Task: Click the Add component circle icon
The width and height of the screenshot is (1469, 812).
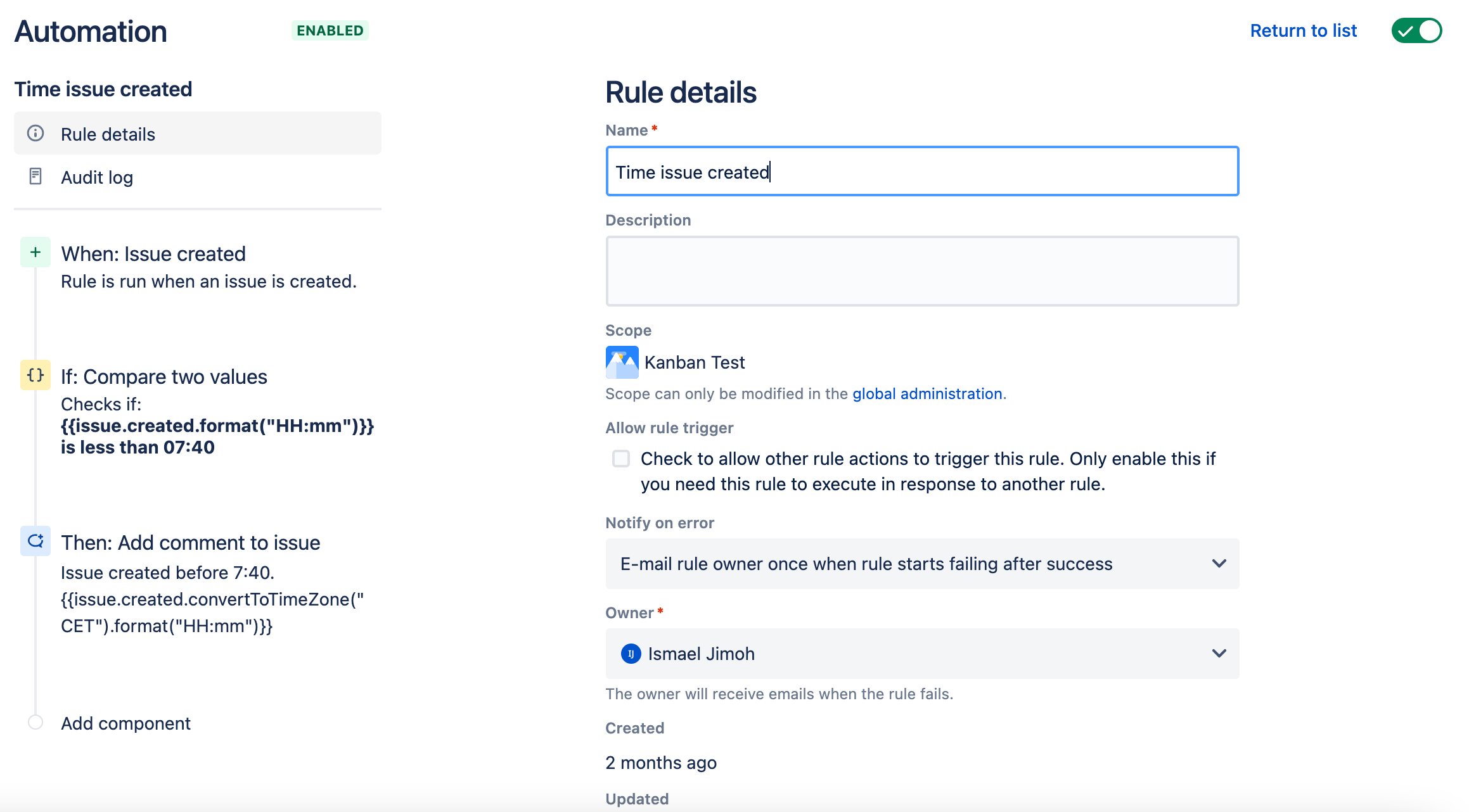Action: [35, 723]
